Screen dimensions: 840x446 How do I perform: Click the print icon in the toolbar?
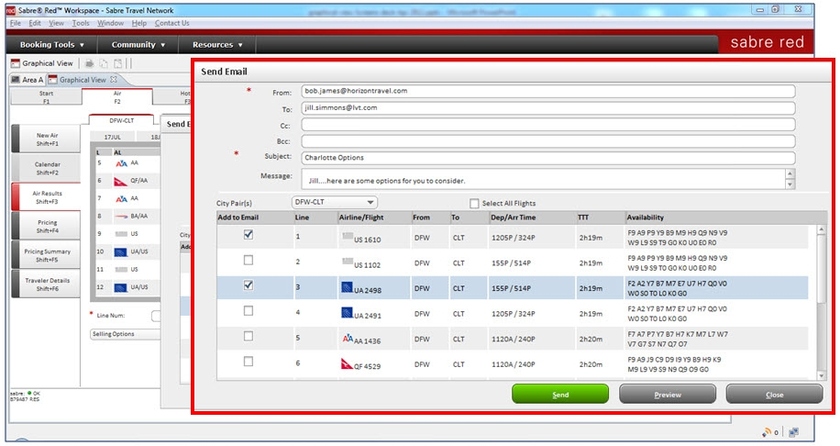(x=87, y=63)
